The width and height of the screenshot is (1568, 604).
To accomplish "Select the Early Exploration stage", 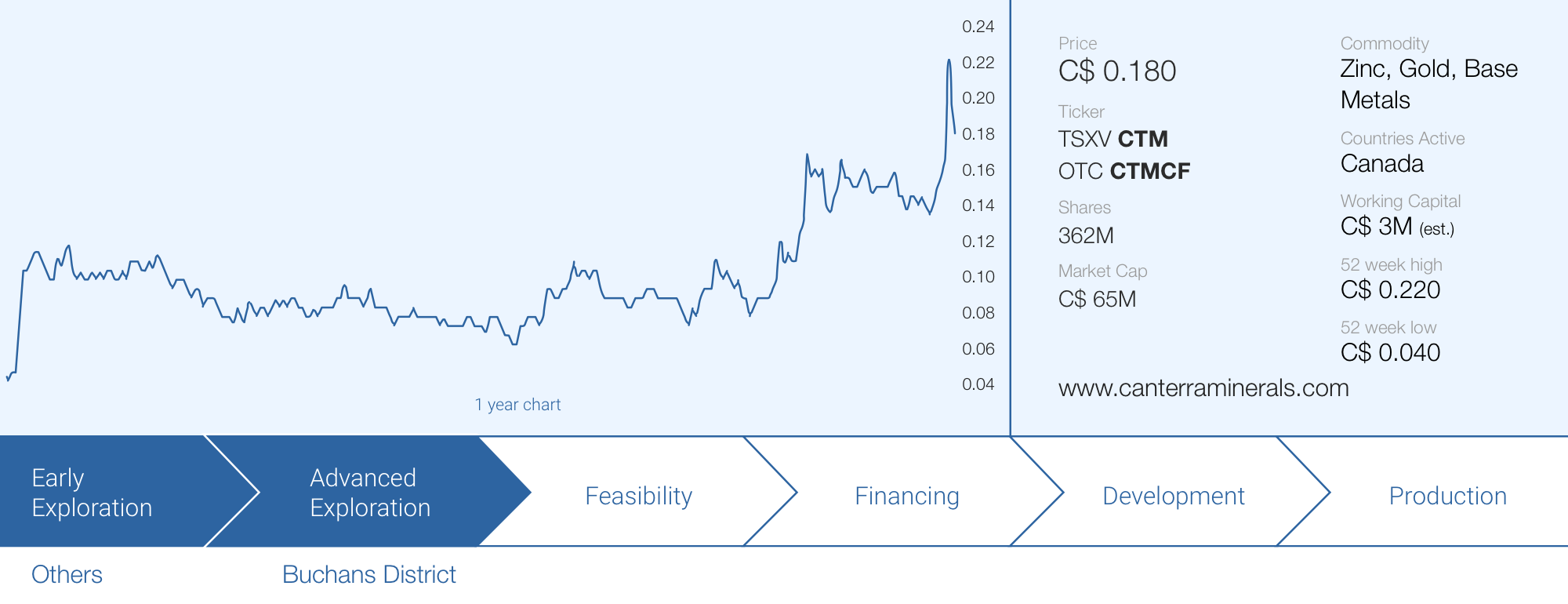I will [x=93, y=493].
